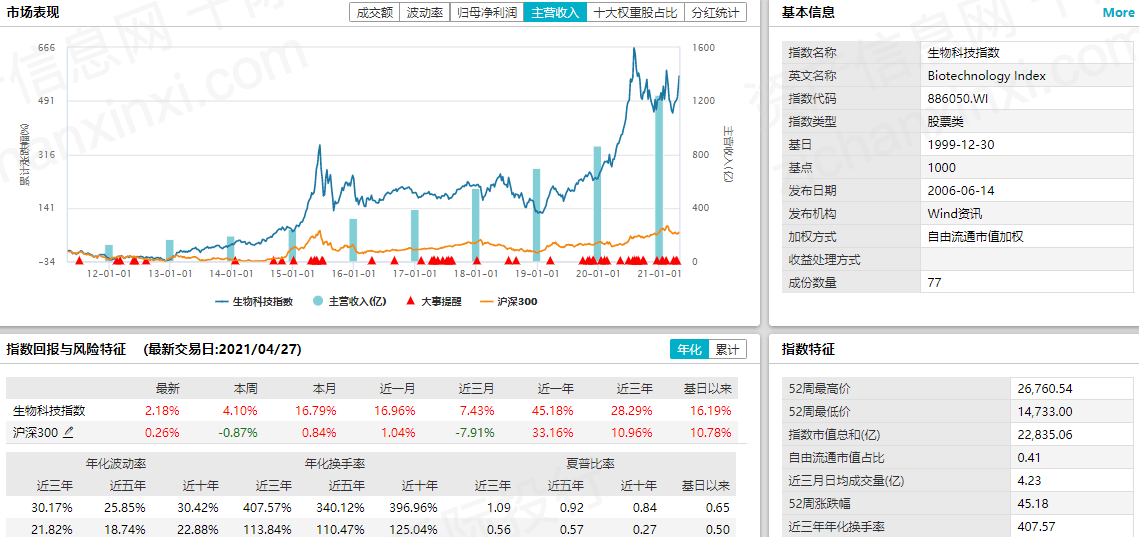The height and width of the screenshot is (537, 1139).
Task: Show the 归母净利润 chart tab
Action: pyautogui.click(x=486, y=12)
